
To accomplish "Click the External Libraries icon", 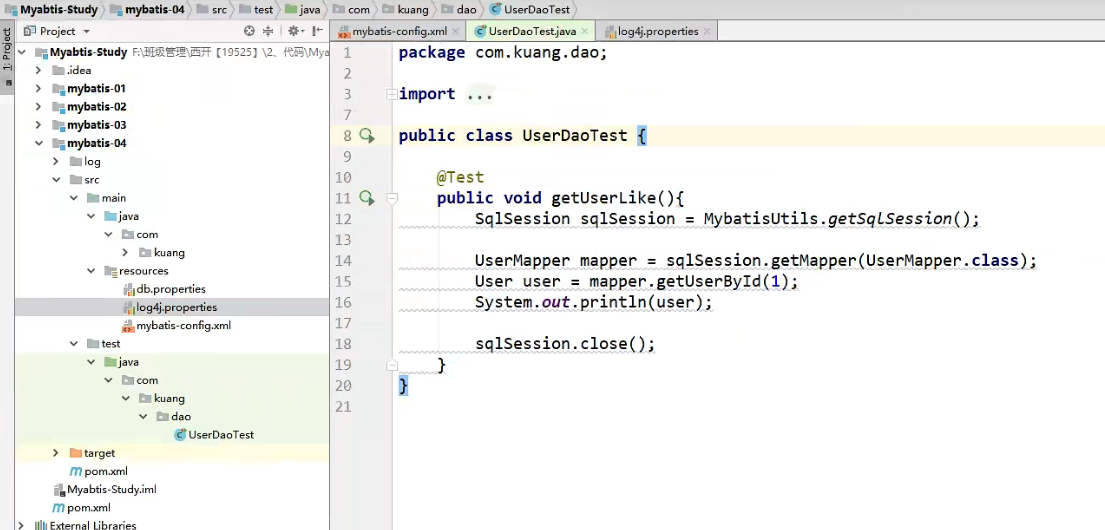I will pos(41,525).
